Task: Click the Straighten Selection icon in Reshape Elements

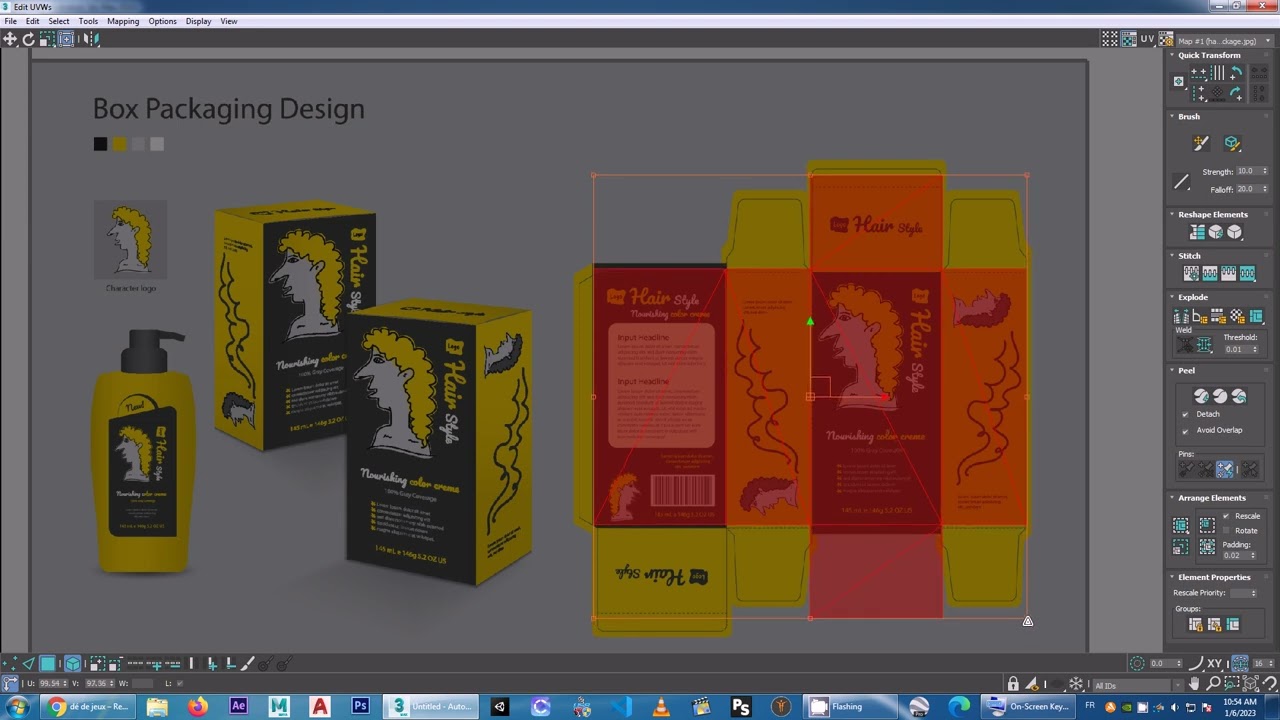Action: point(1197,232)
